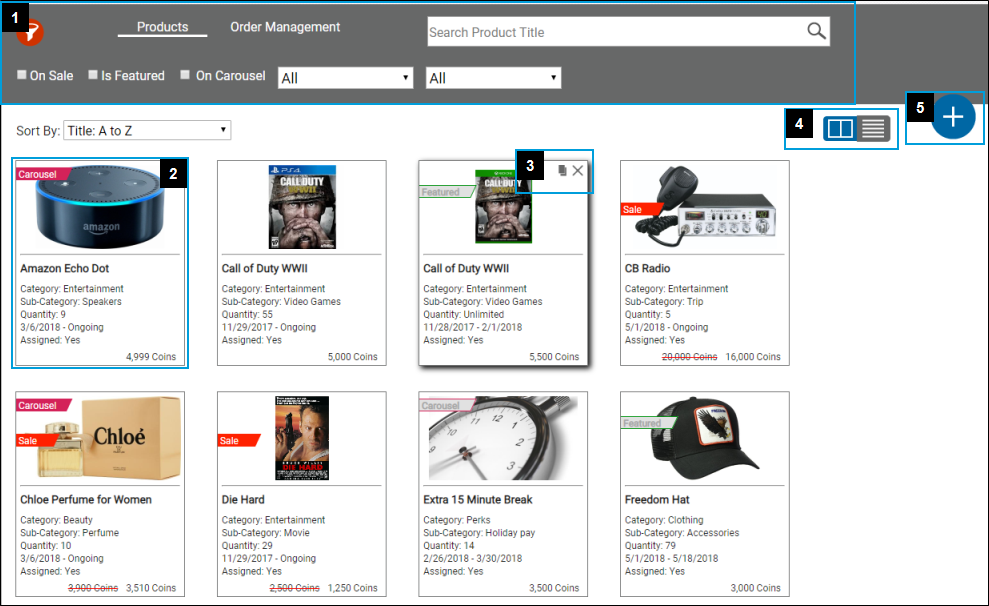Click Quantity: Unlimited text
This screenshot has width=989, height=606.
pos(464,314)
